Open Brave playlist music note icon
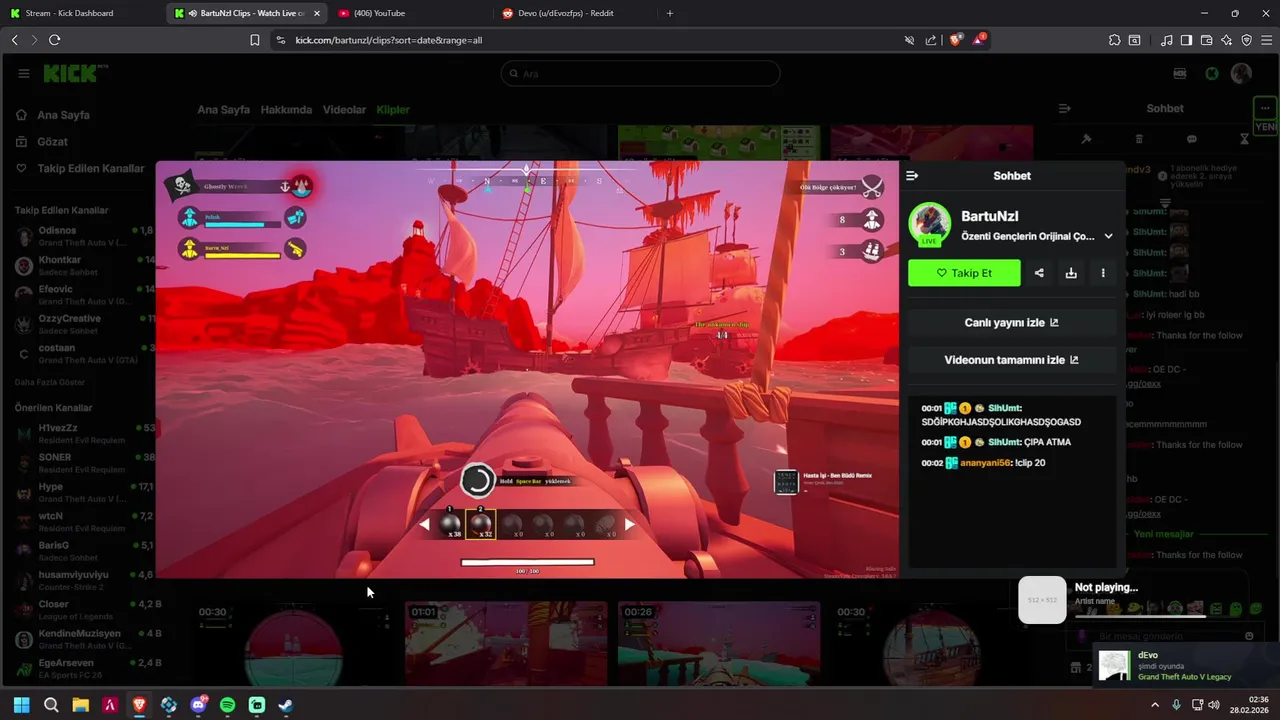Viewport: 1280px width, 720px height. (1167, 40)
